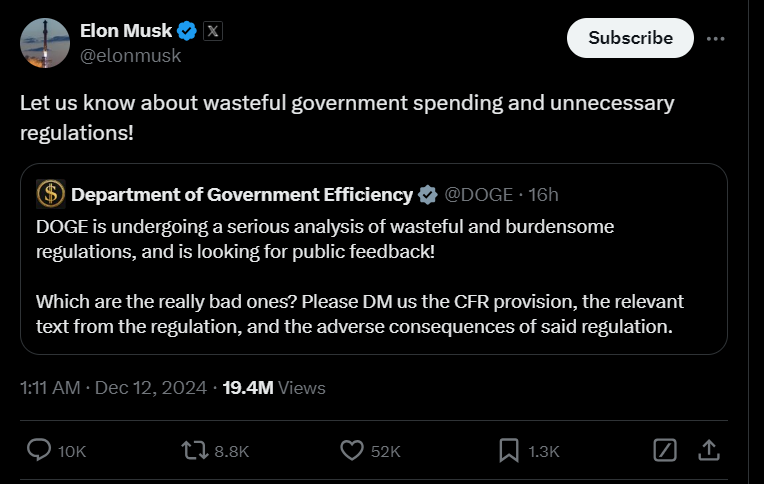Open Elon Musk's profile name link
The image size is (764, 484).
pos(126,30)
